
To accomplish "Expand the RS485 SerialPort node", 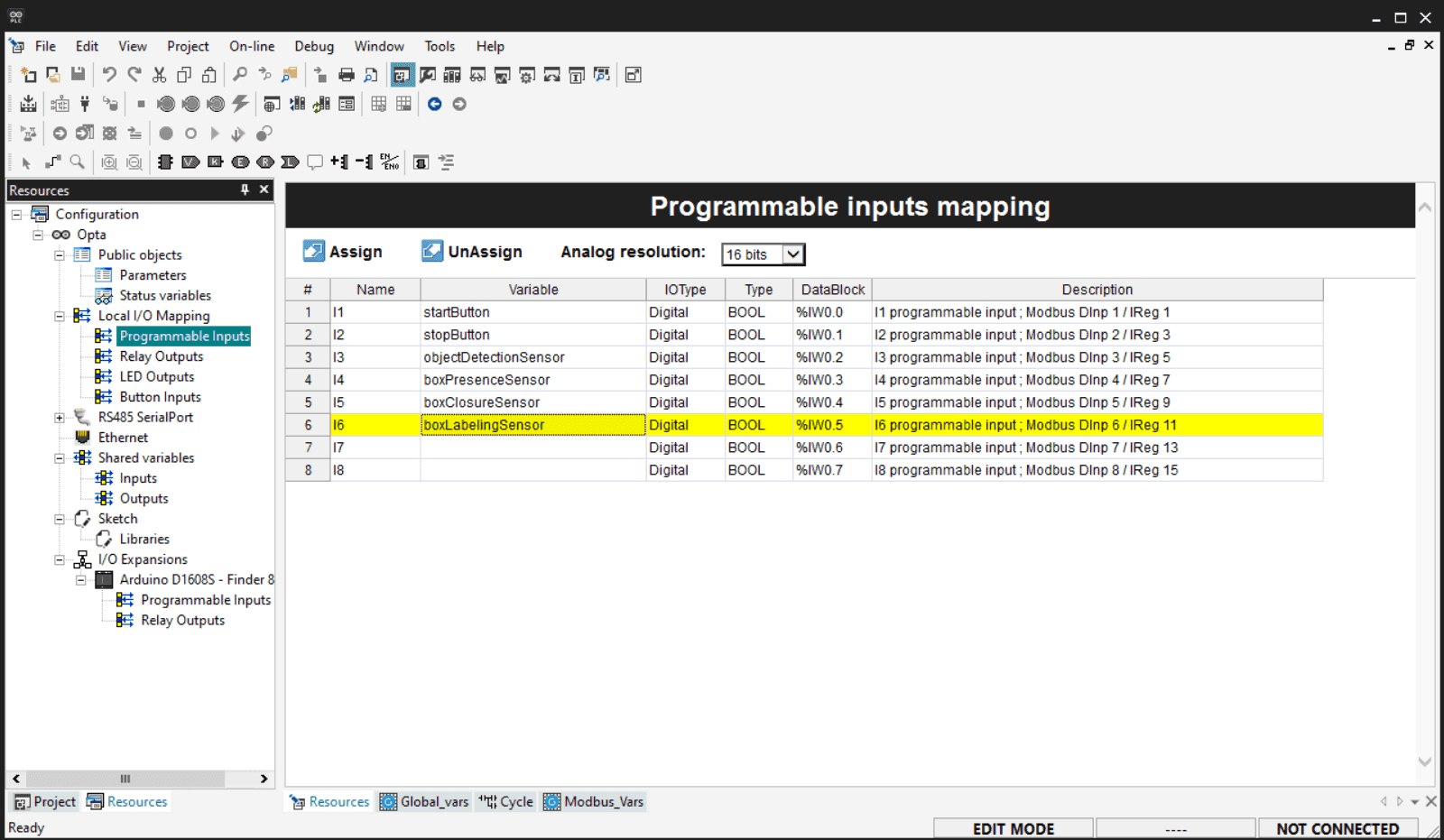I will pos(60,418).
